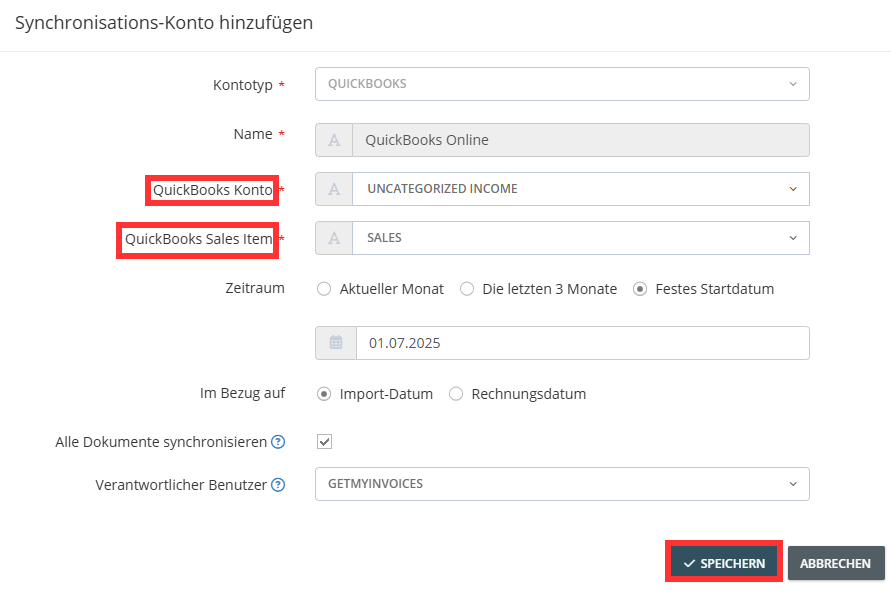891x591 pixels.
Task: Select the Aktueller Monat radio option
Action: click(324, 289)
